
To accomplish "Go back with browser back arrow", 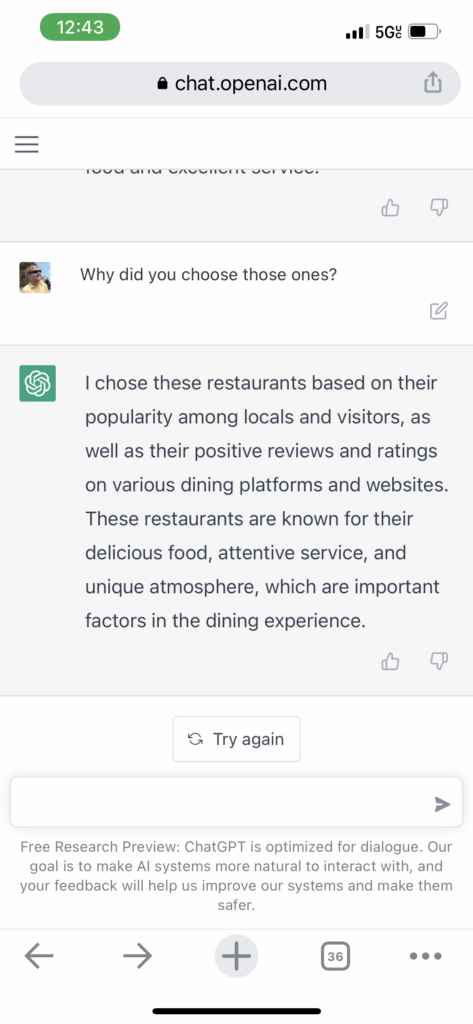I will point(39,957).
